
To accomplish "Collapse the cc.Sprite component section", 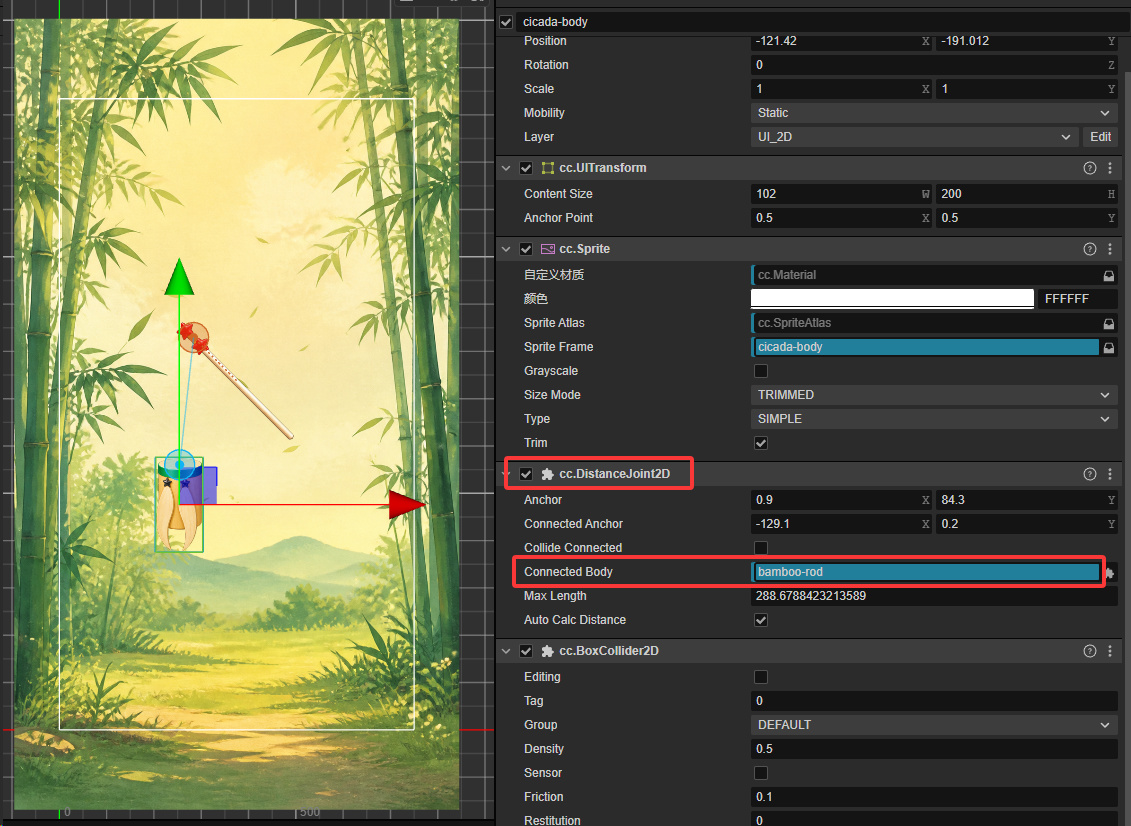I will [x=506, y=250].
